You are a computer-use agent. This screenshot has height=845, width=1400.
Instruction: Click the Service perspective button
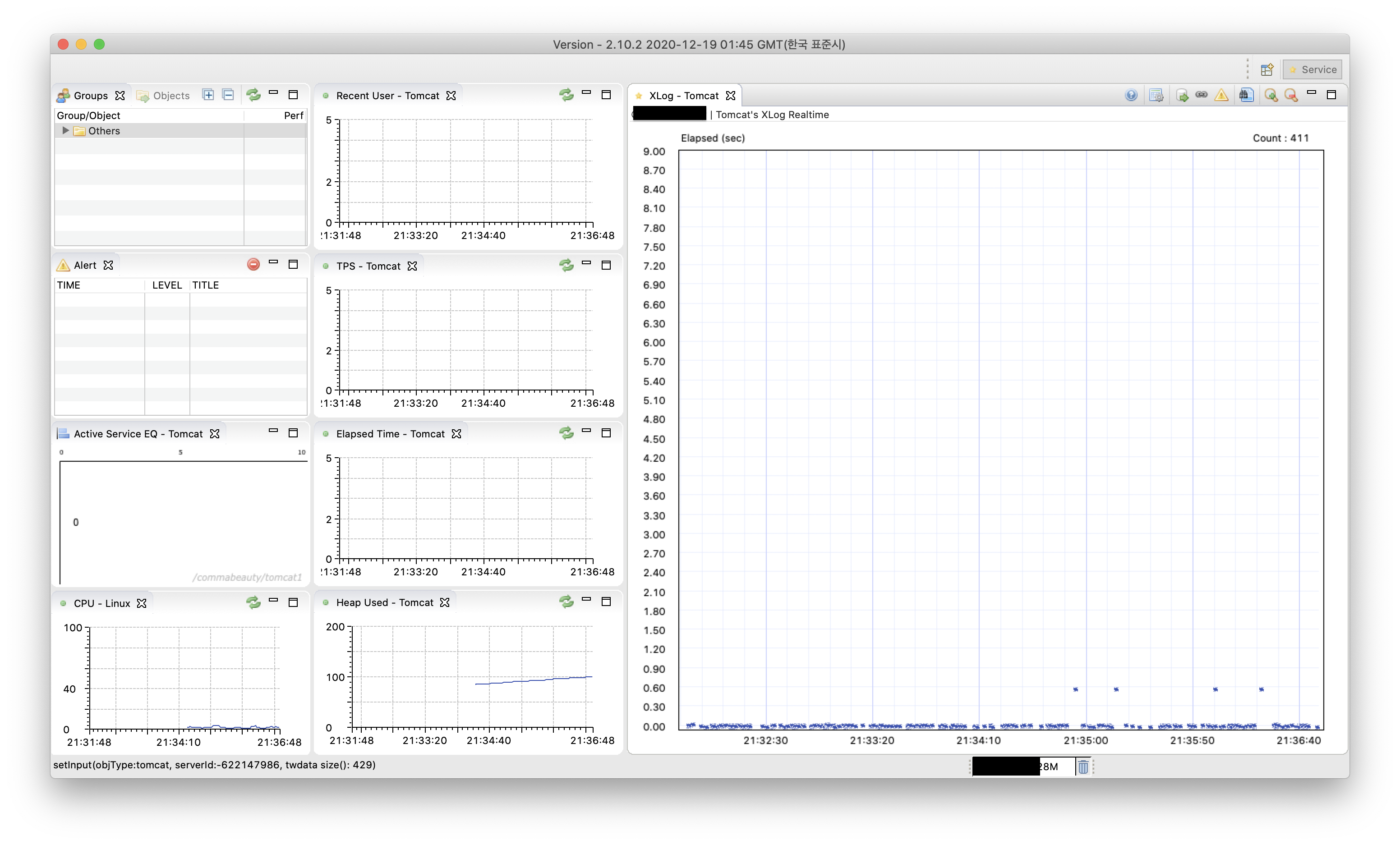tap(1312, 69)
